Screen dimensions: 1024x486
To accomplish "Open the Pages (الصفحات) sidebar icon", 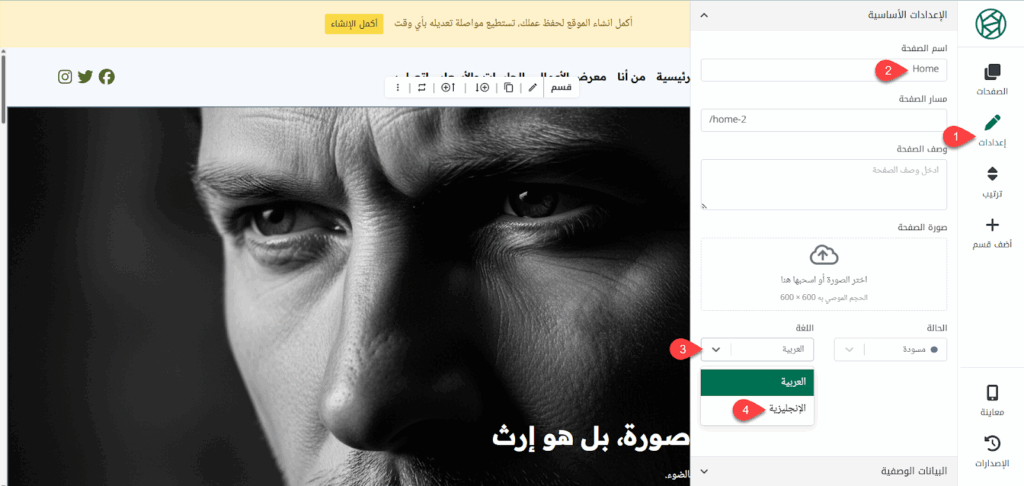I will 991,80.
